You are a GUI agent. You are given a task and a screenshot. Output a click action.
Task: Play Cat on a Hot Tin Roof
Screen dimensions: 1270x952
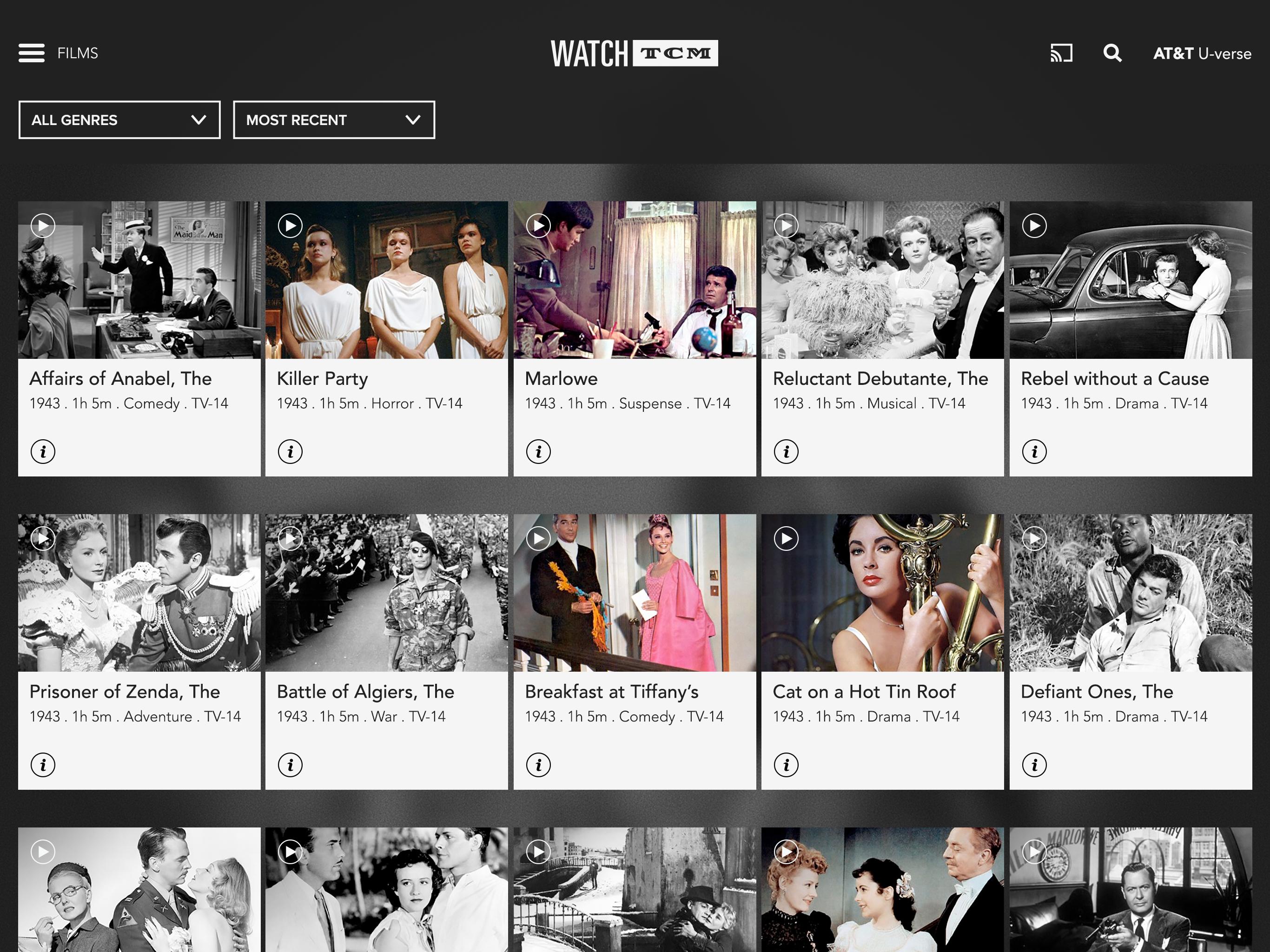coord(787,539)
